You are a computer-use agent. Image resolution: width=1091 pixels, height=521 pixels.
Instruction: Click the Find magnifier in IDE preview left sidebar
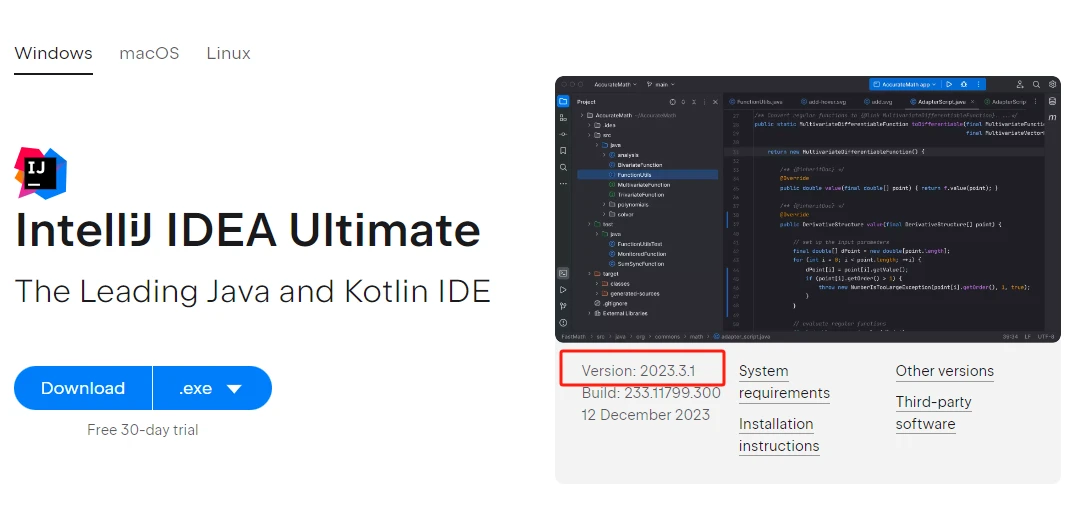click(563, 168)
